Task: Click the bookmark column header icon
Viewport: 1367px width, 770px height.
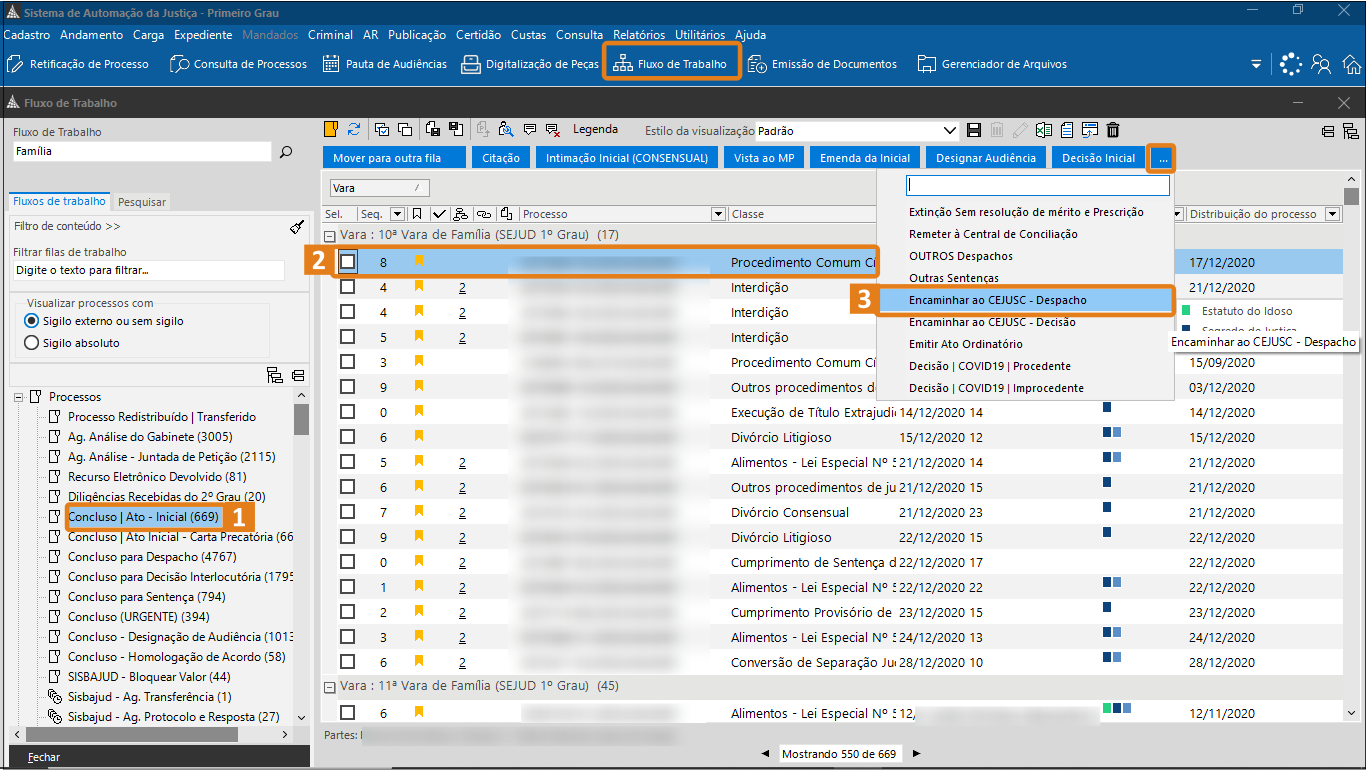Action: coord(417,214)
